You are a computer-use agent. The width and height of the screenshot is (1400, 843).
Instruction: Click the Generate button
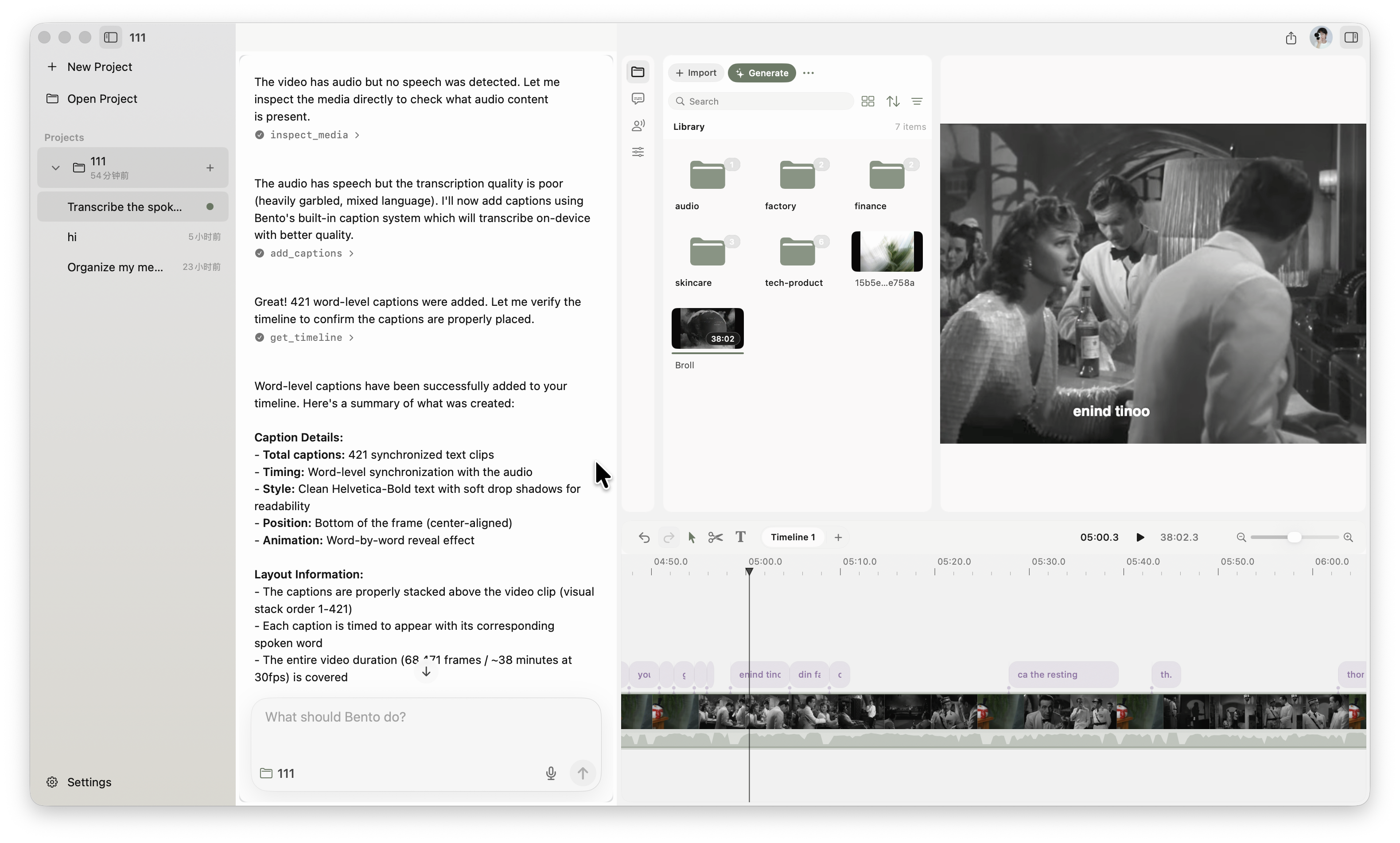[x=761, y=73]
